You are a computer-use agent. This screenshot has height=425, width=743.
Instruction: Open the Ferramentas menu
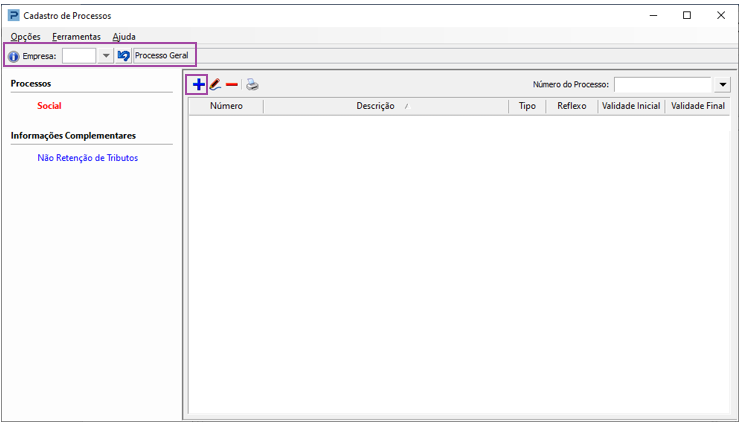(76, 36)
